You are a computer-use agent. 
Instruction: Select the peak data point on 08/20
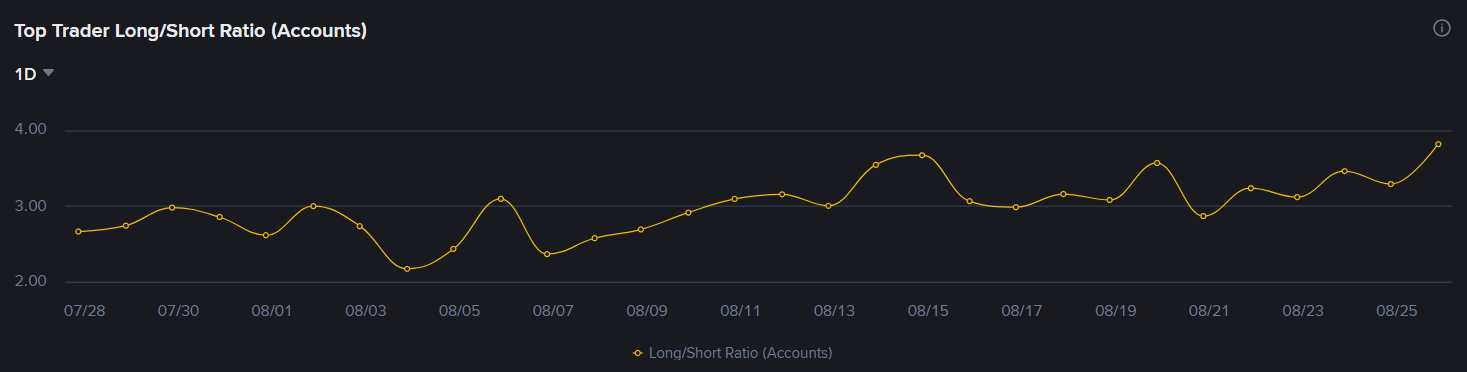coord(1157,162)
